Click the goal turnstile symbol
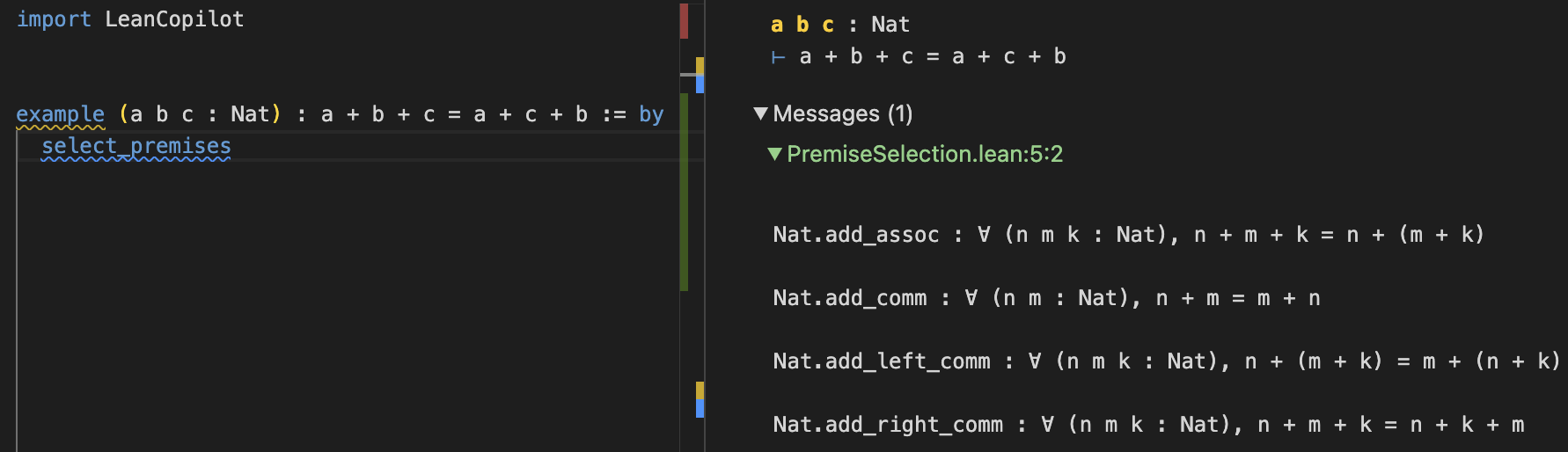This screenshot has height=452, width=1568. pos(778,57)
